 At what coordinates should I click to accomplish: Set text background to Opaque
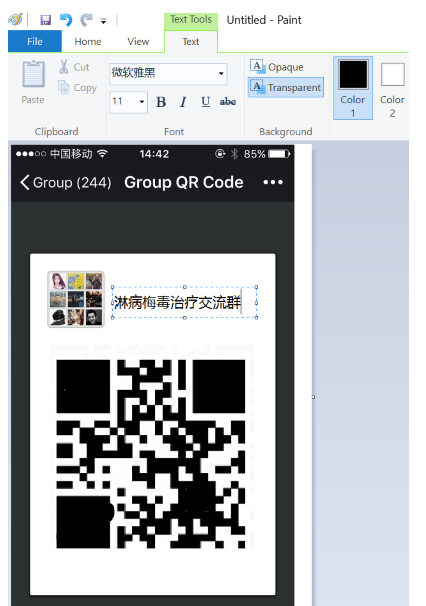(277, 67)
